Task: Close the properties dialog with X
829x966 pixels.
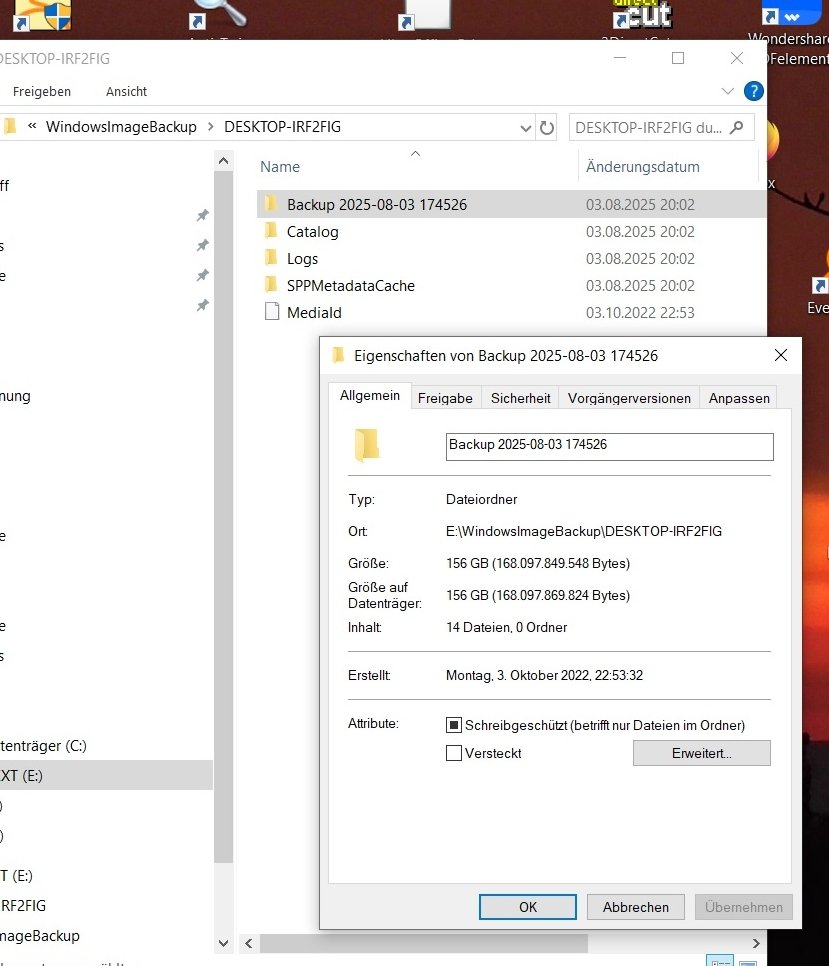Action: tap(781, 355)
